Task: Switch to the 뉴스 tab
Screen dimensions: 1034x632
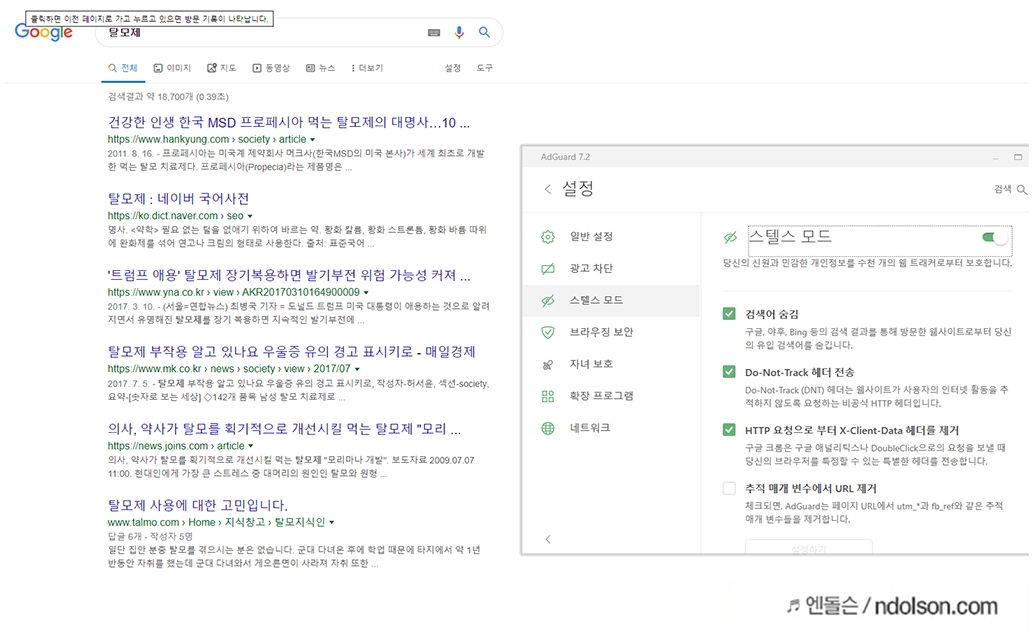Action: click(320, 68)
